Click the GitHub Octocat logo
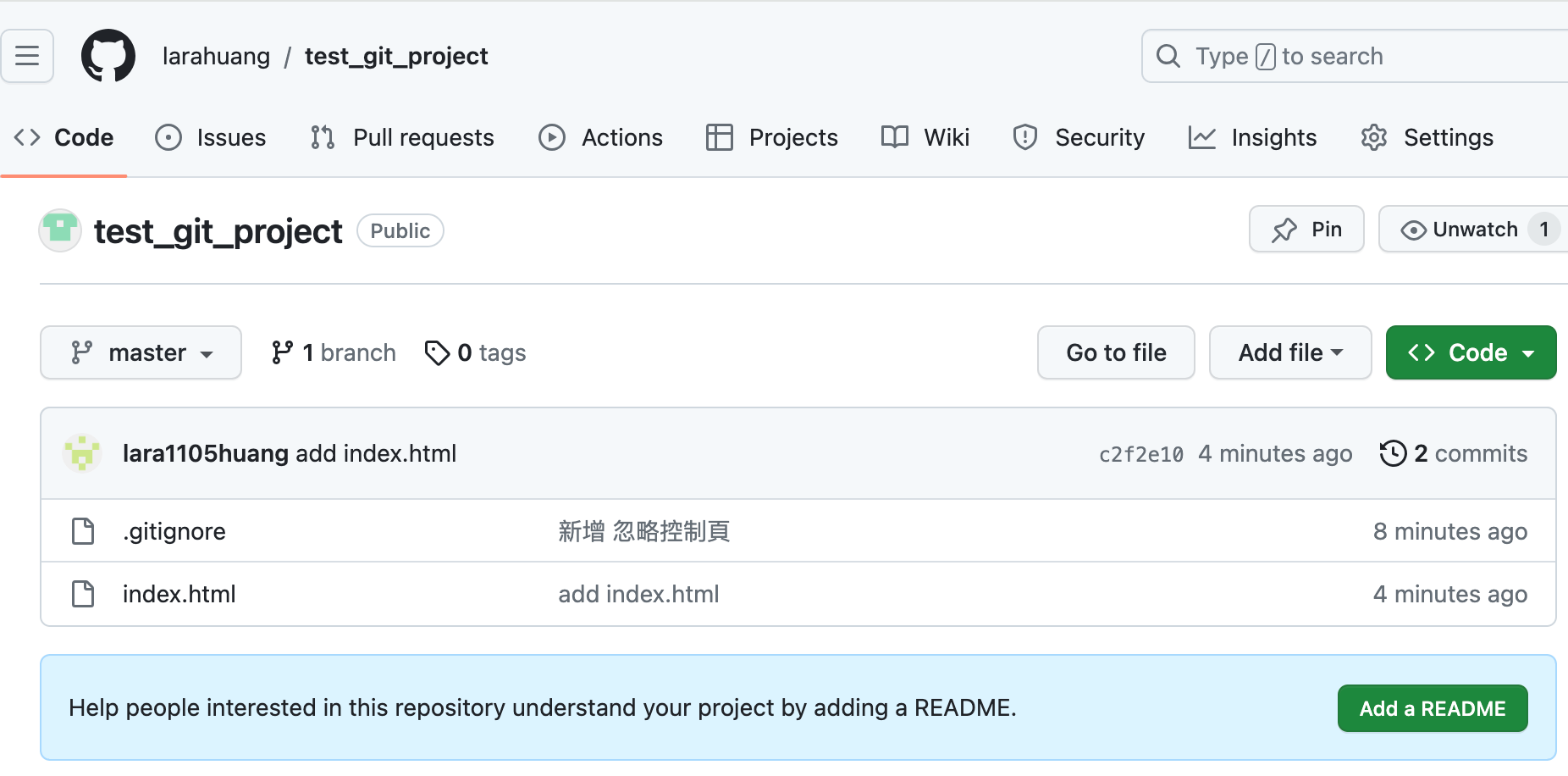Viewport: 1568px width, 776px height. pos(108,56)
